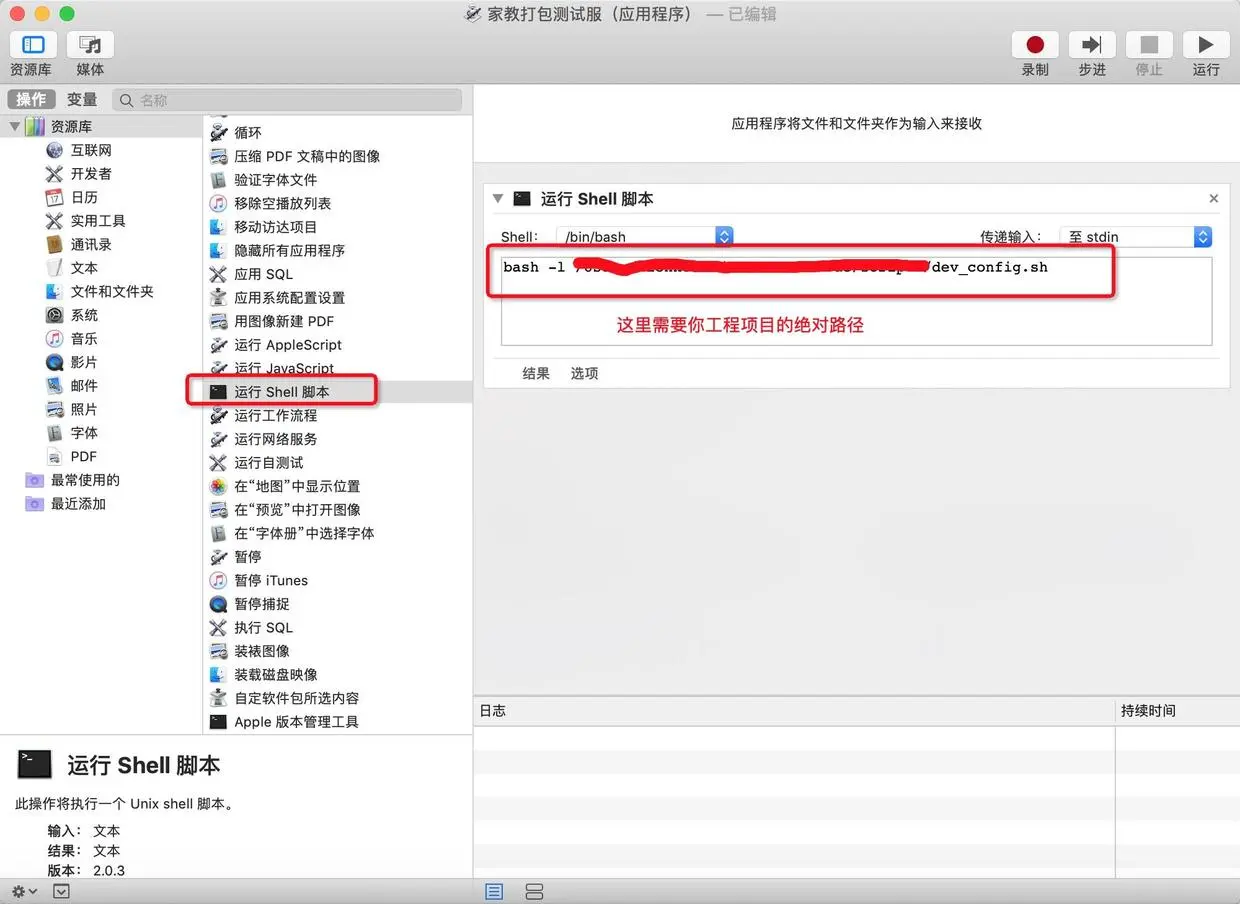Open the 媒体 browser in the toolbar
This screenshot has height=904, width=1240.
(89, 55)
